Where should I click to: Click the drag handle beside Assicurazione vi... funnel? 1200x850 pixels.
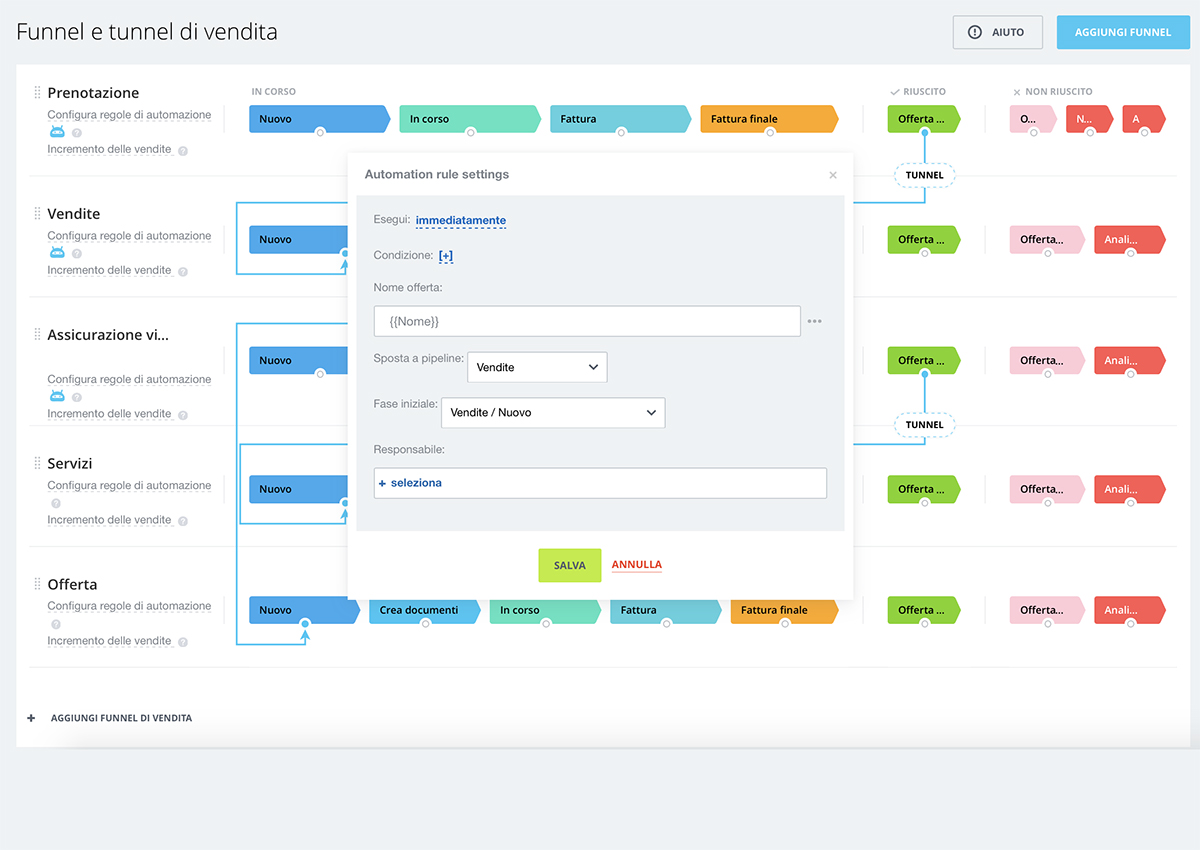coord(37,334)
